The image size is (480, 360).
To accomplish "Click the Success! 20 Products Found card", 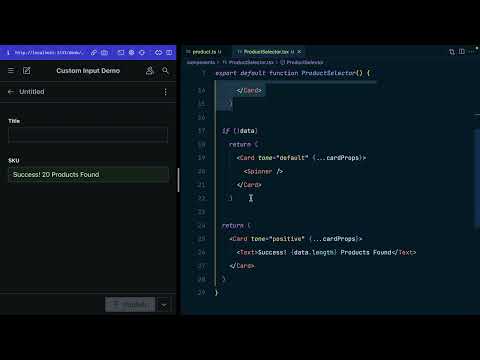I will (x=88, y=175).
